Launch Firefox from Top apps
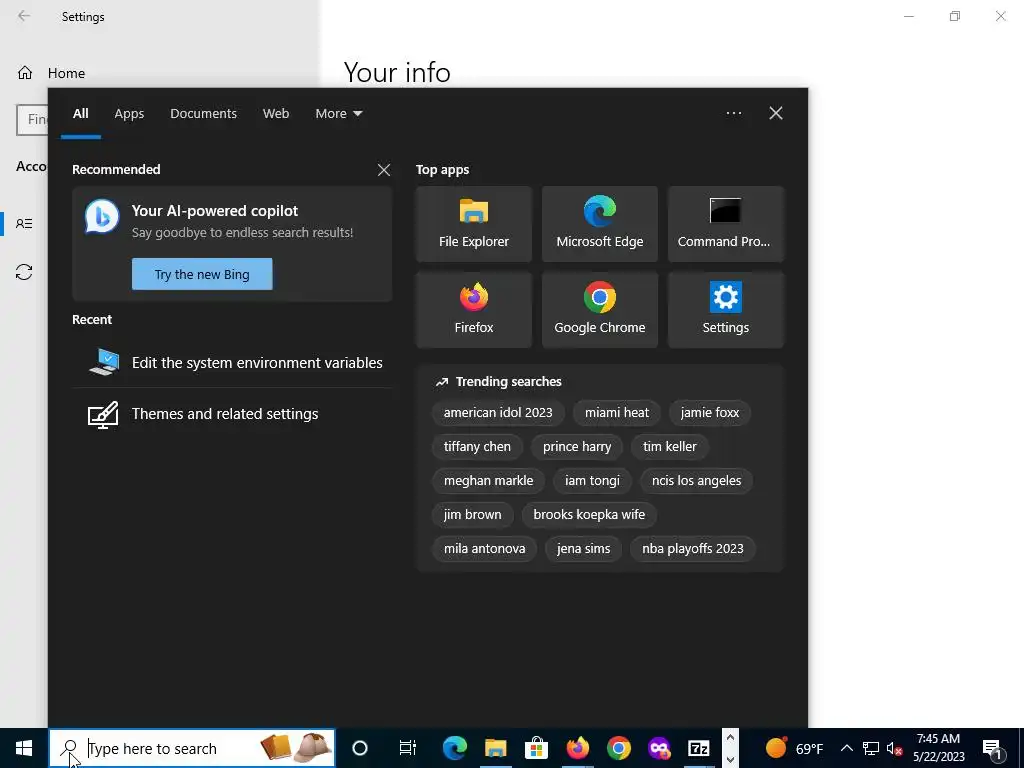The height and width of the screenshot is (768, 1024). point(473,310)
